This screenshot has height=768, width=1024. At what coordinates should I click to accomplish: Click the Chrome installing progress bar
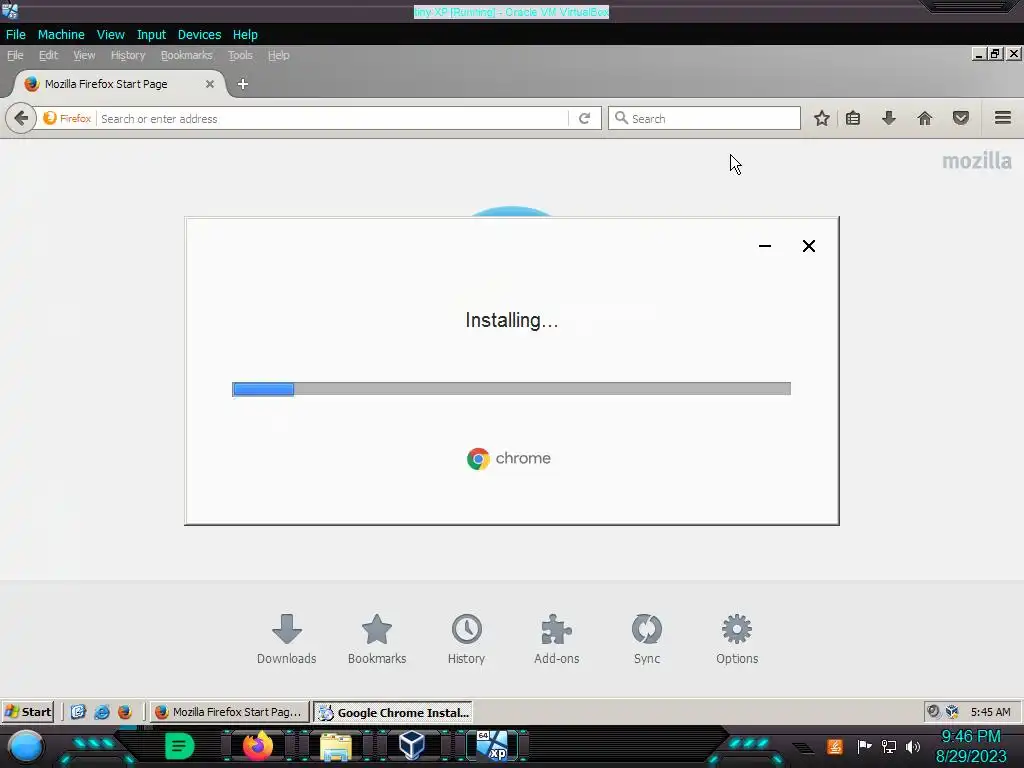pos(511,389)
